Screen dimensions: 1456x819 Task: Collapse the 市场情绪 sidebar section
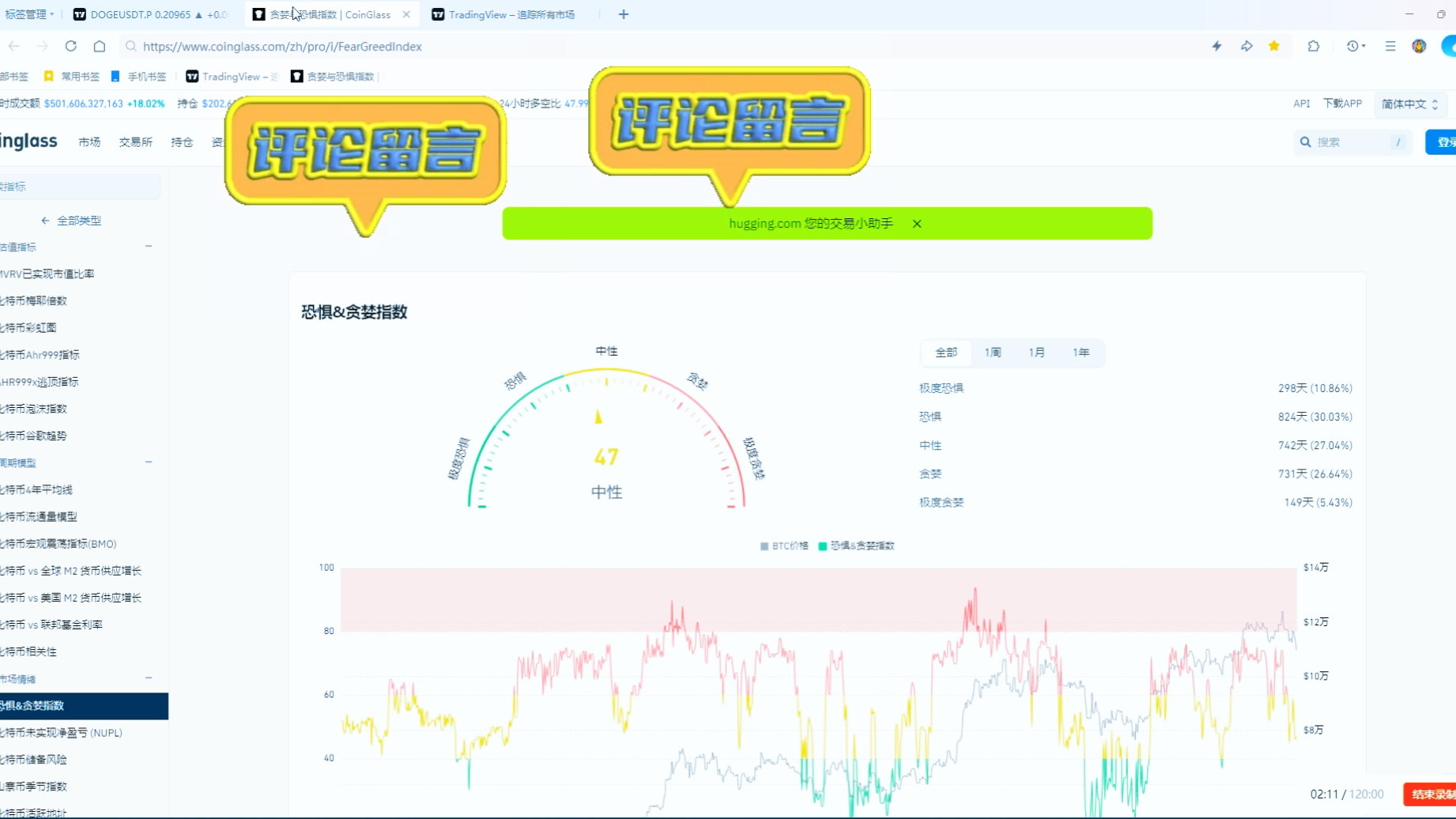149,678
